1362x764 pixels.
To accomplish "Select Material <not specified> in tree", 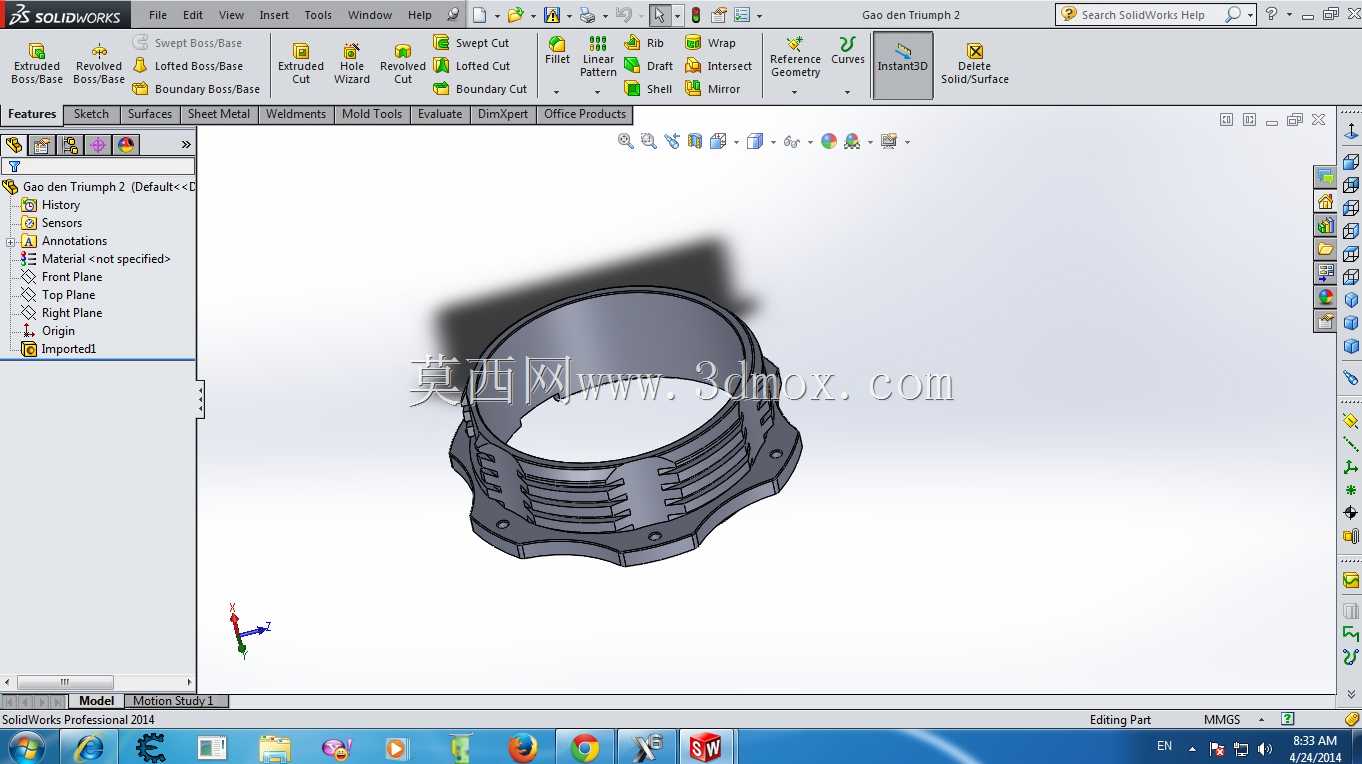I will 106,259.
